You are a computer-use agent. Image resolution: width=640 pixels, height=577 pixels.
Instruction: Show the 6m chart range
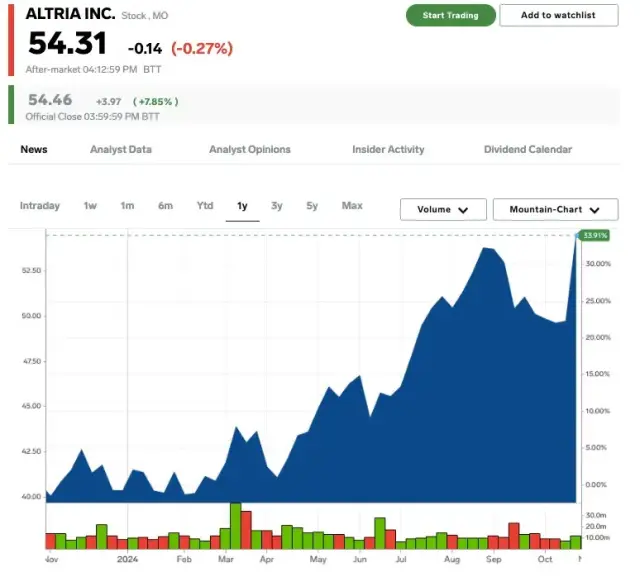point(165,206)
